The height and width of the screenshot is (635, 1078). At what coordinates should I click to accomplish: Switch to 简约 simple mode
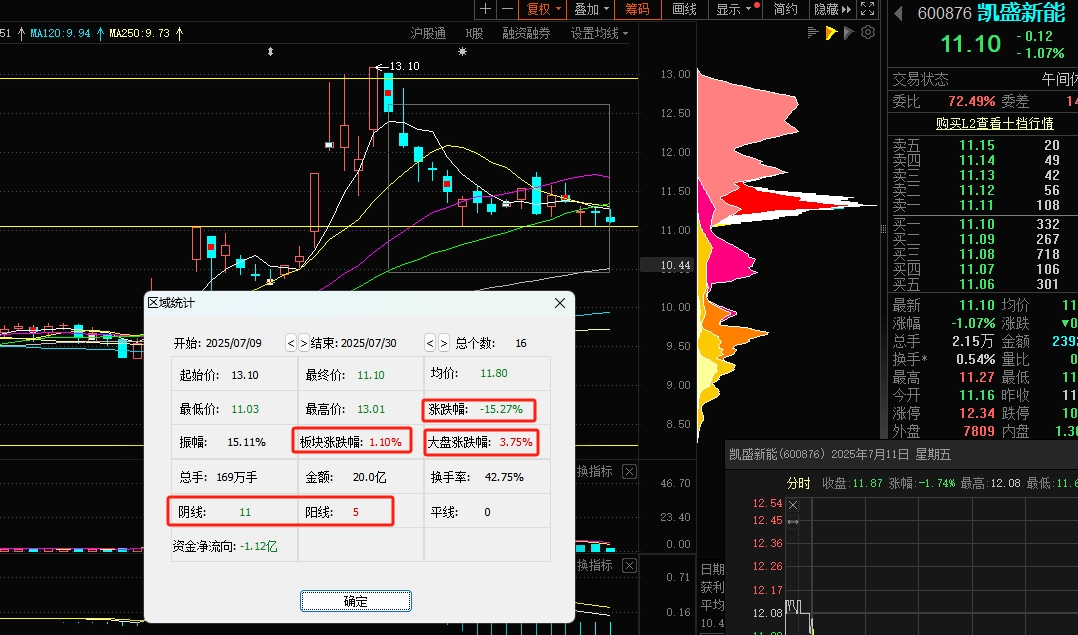(x=785, y=9)
